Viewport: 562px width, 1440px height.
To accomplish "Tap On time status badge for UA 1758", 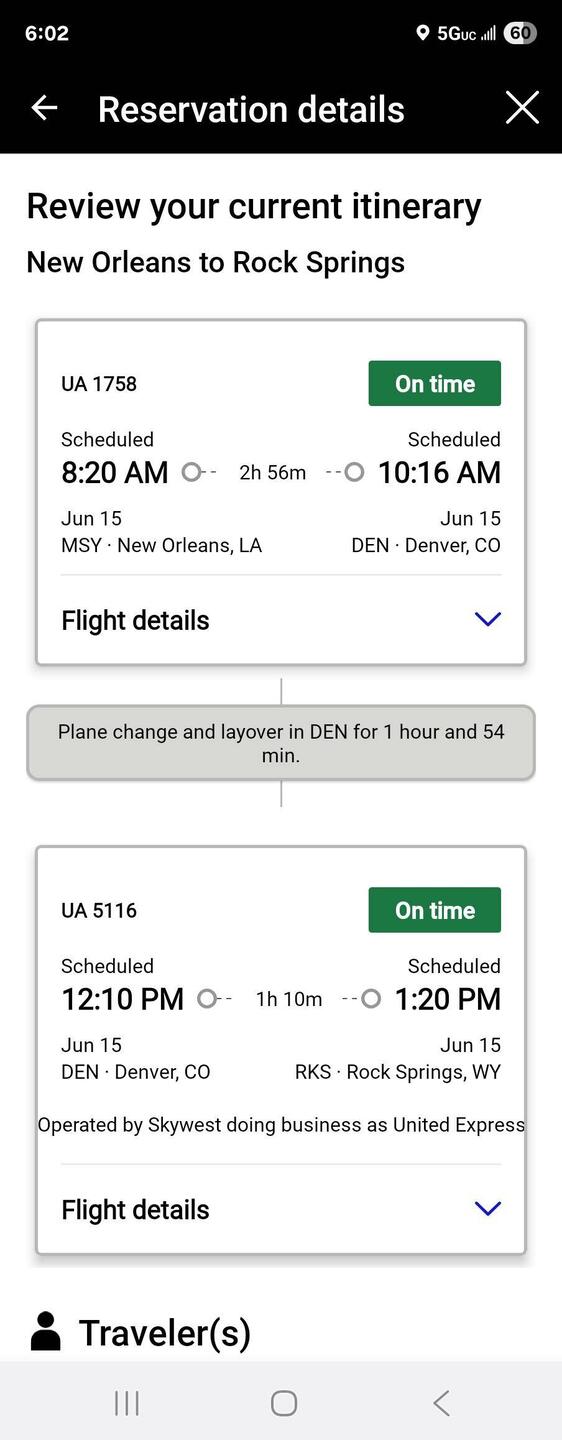I will (435, 384).
